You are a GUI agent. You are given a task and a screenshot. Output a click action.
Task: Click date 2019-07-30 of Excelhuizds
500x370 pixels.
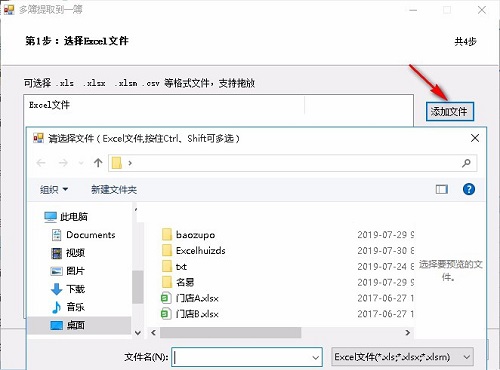pos(385,250)
